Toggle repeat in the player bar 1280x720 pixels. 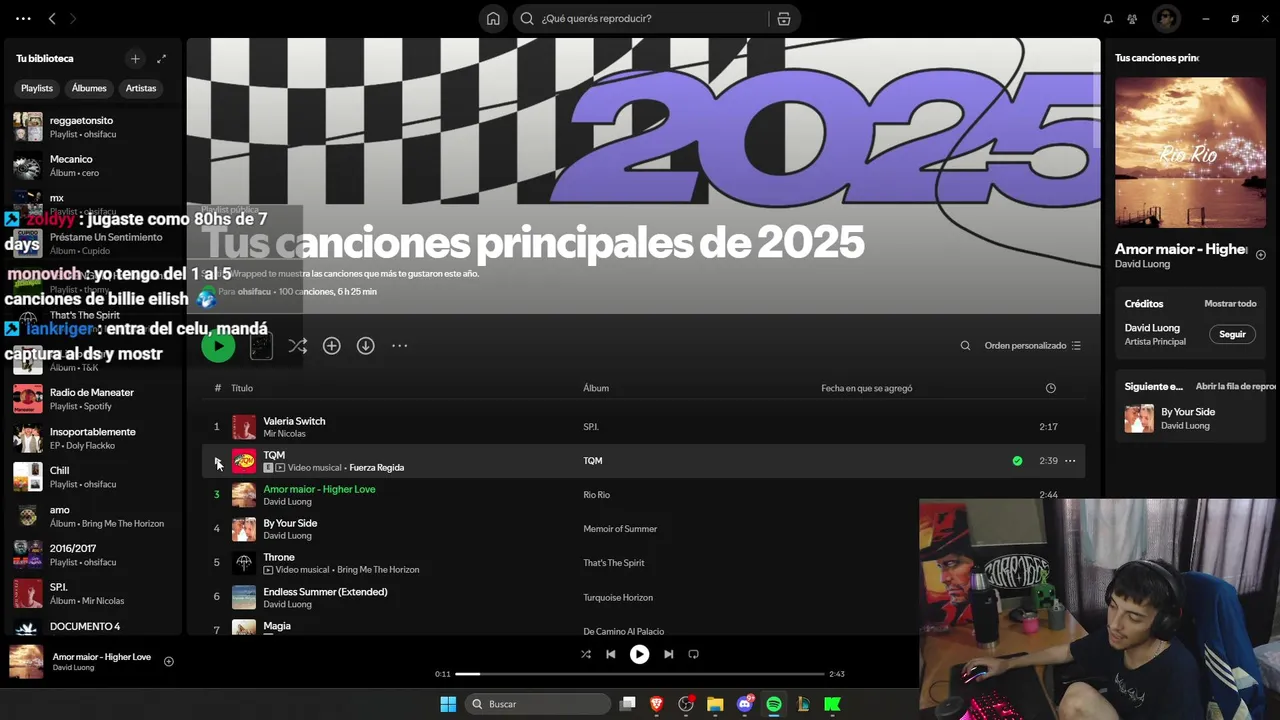pos(693,654)
